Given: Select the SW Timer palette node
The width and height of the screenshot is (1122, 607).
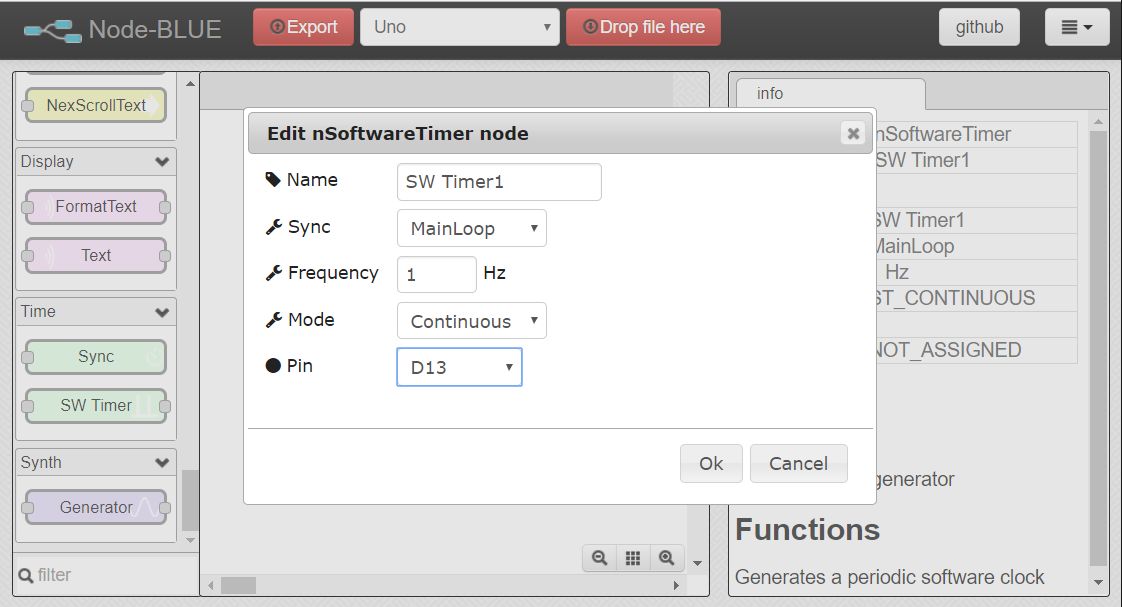Looking at the screenshot, I should point(96,406).
